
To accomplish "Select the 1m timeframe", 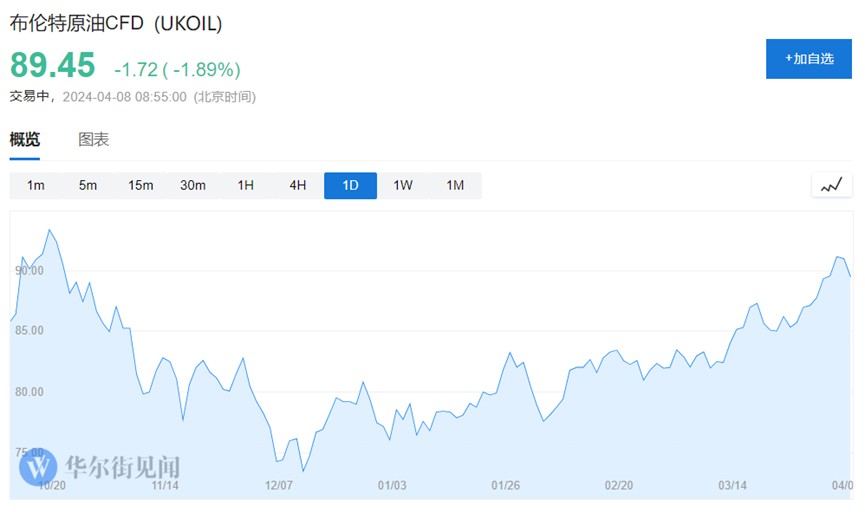I will [36, 185].
